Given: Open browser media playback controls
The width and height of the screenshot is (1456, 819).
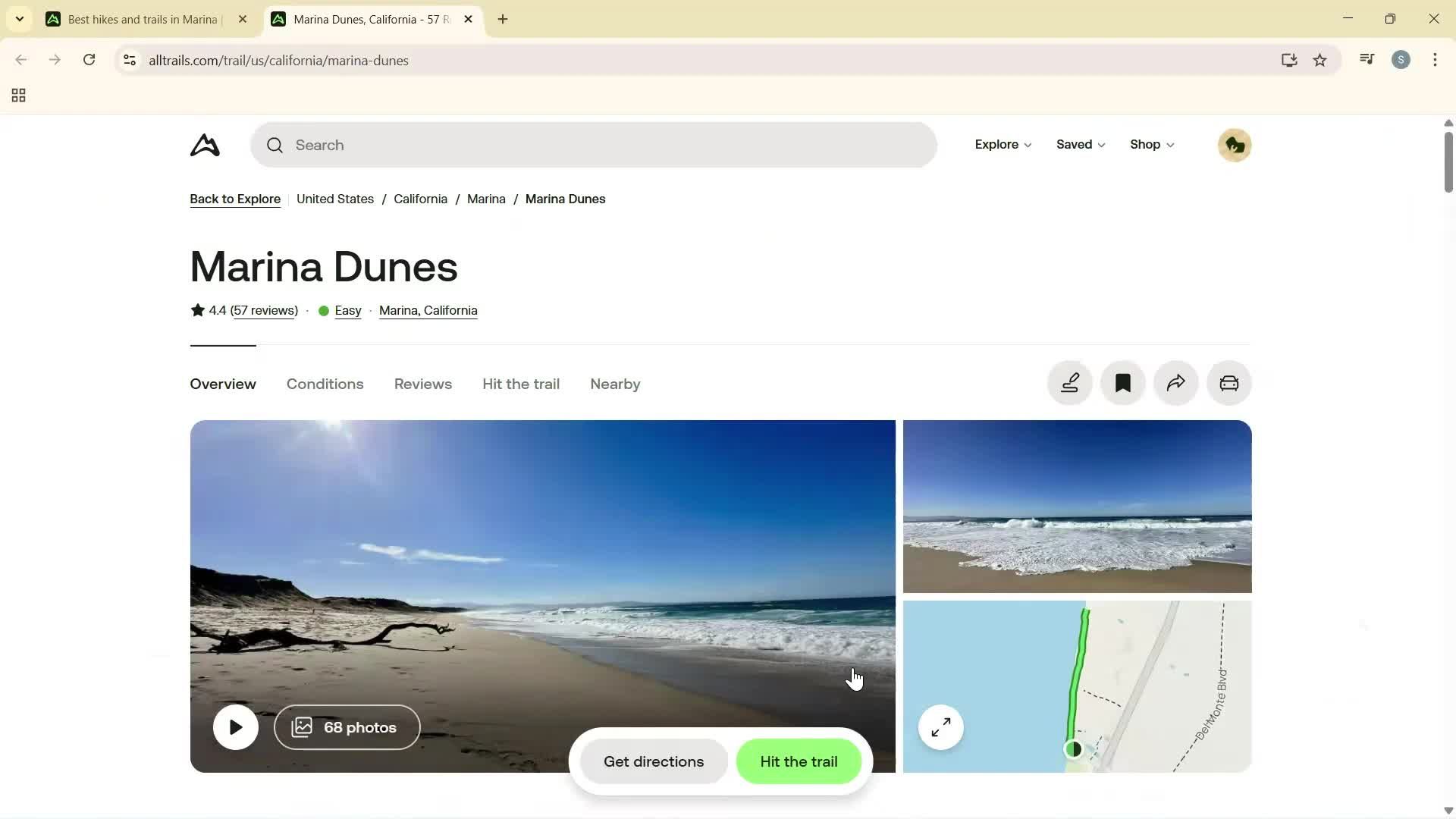Looking at the screenshot, I should [x=1367, y=59].
